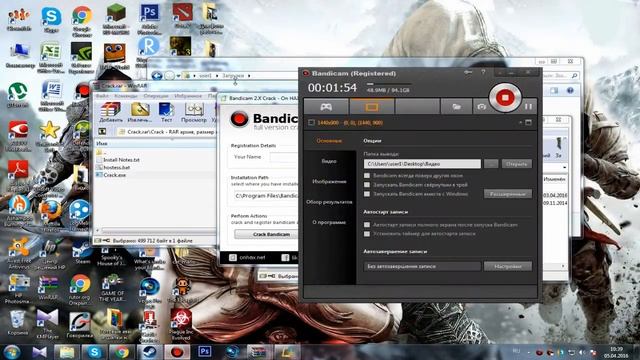Click WinRAR up one level icon

pos(102,132)
